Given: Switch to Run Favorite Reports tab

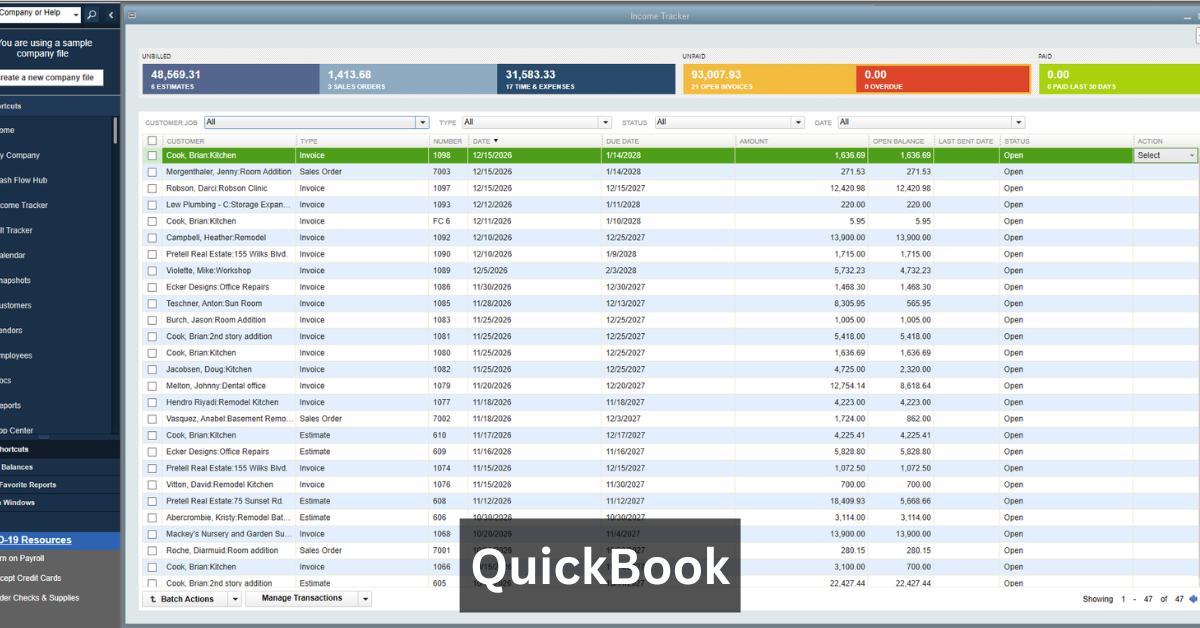Looking at the screenshot, I should 59,485.
